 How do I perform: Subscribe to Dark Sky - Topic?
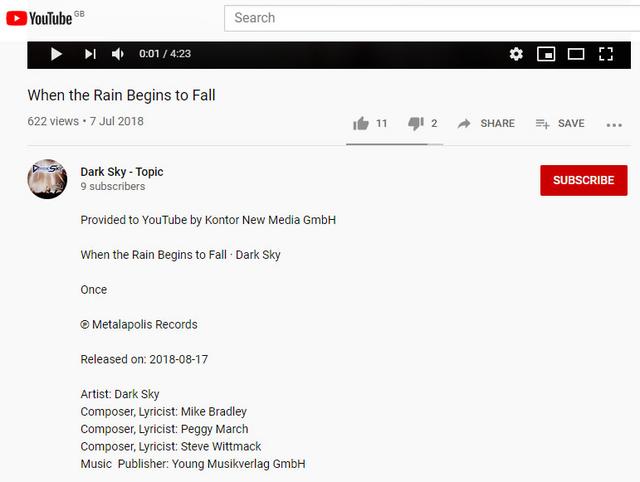click(x=584, y=180)
